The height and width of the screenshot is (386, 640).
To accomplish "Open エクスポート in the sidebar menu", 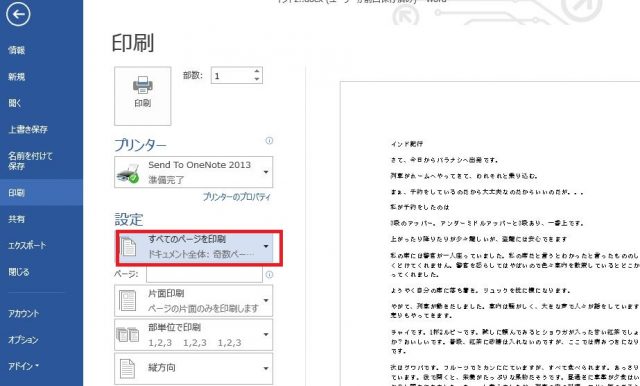I will tap(27, 246).
